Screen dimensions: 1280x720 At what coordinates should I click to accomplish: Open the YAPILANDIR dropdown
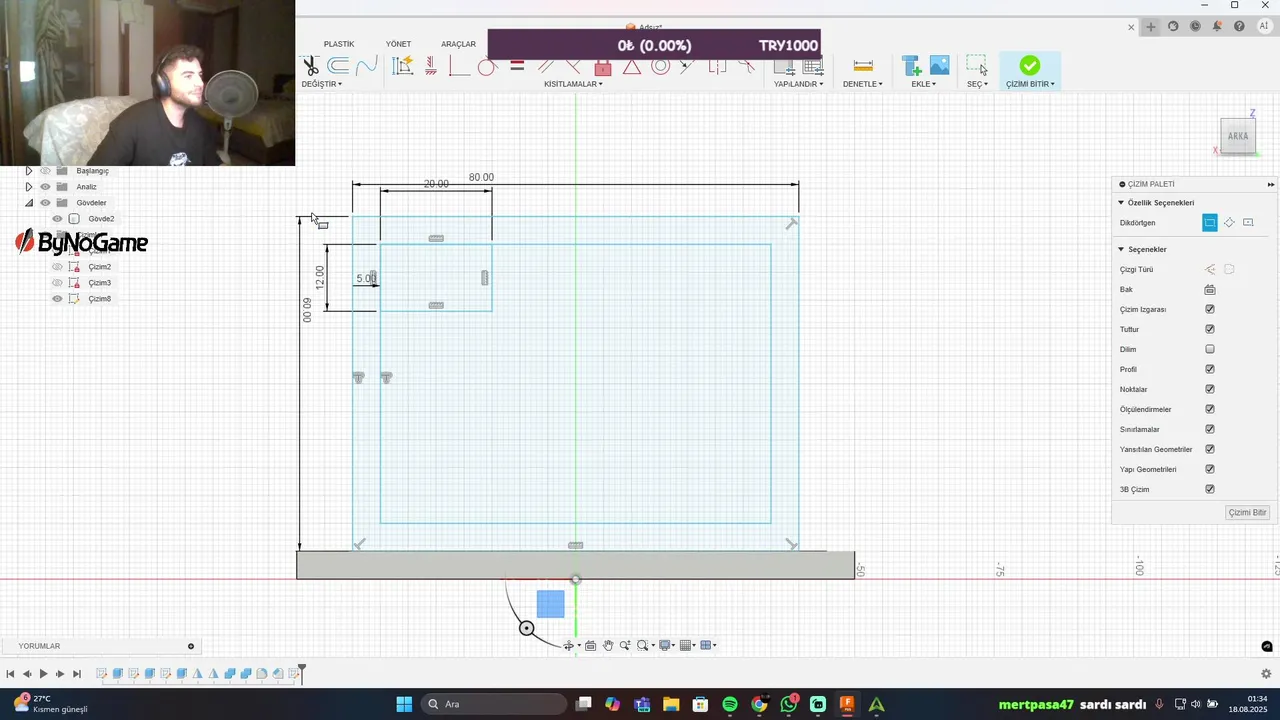coord(799,84)
